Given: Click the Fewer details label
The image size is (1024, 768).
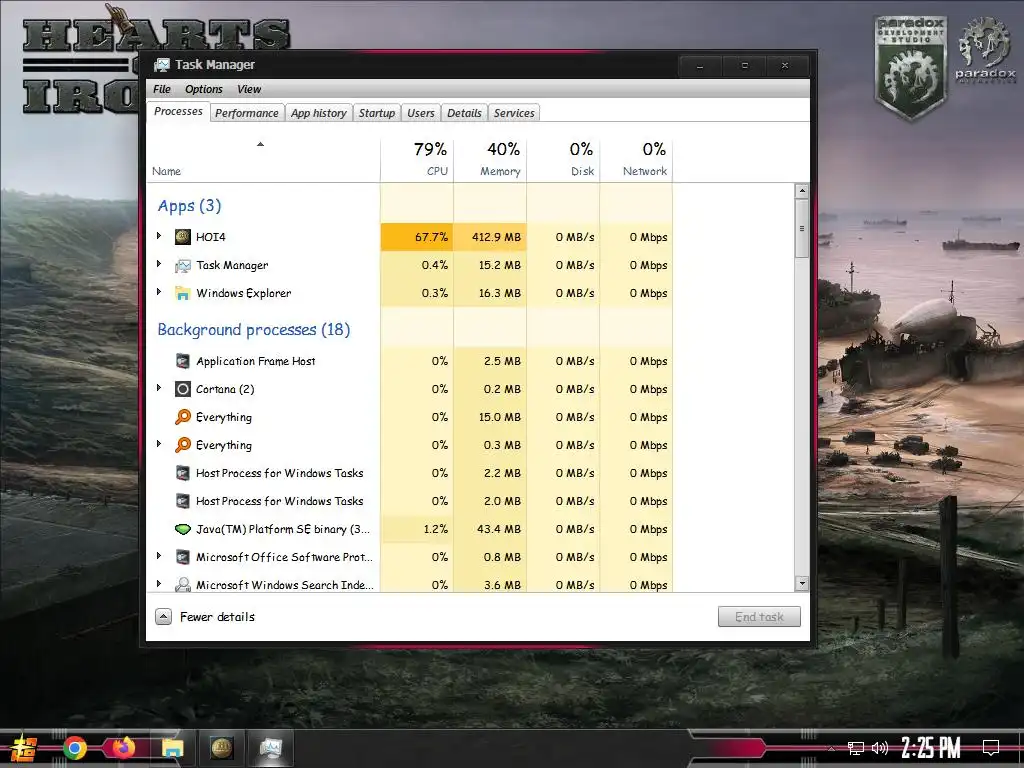Looking at the screenshot, I should point(217,616).
